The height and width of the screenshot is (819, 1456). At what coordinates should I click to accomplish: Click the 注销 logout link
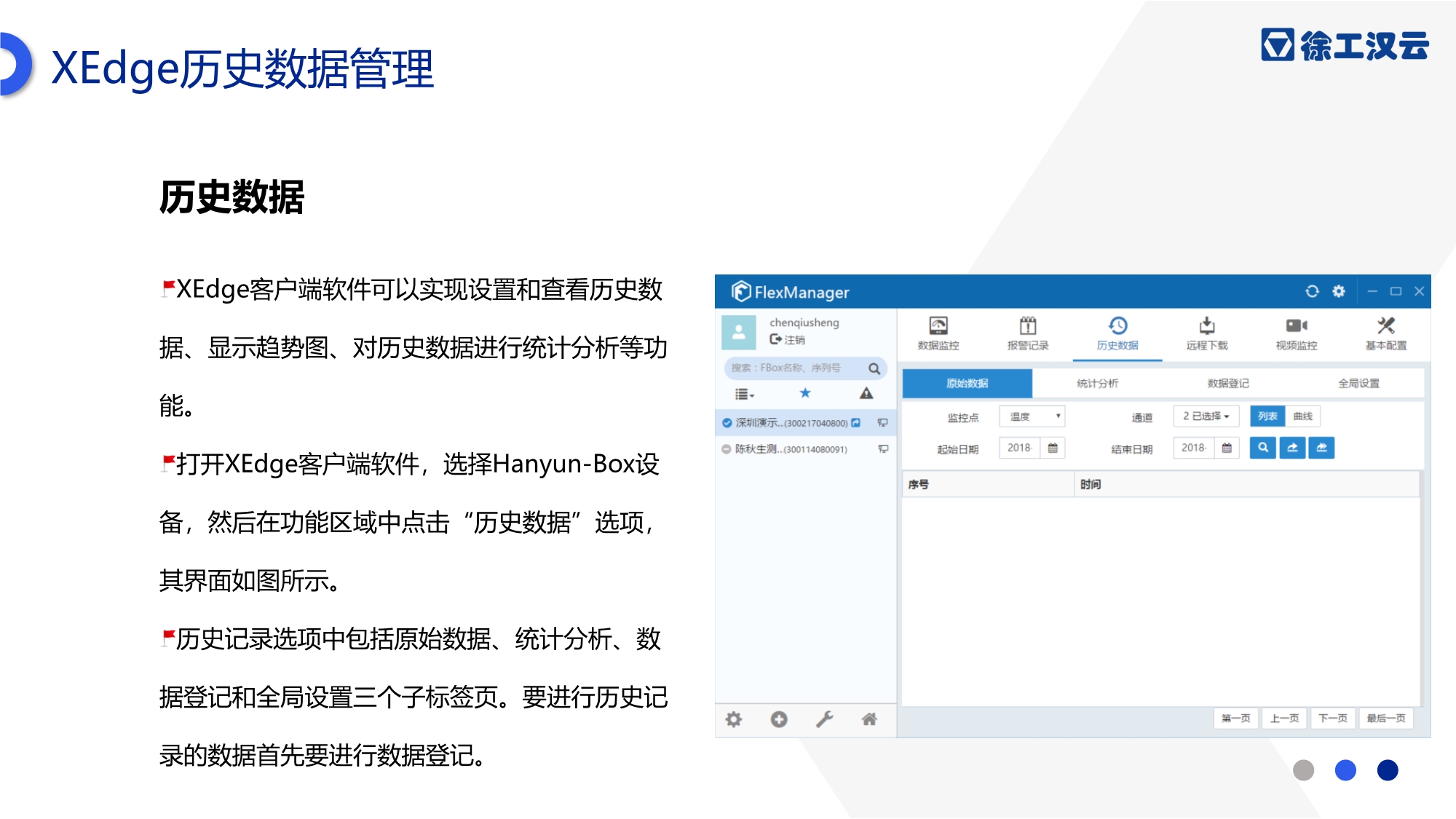[788, 340]
